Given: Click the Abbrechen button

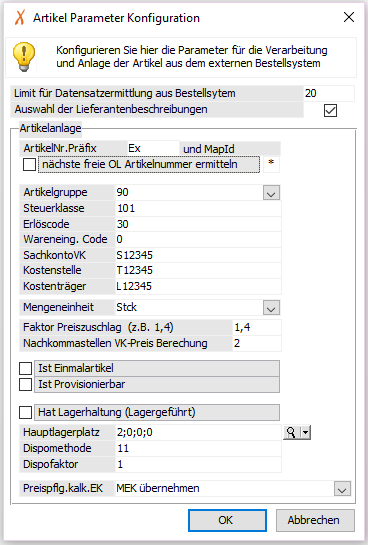Looking at the screenshot, I should (x=315, y=520).
